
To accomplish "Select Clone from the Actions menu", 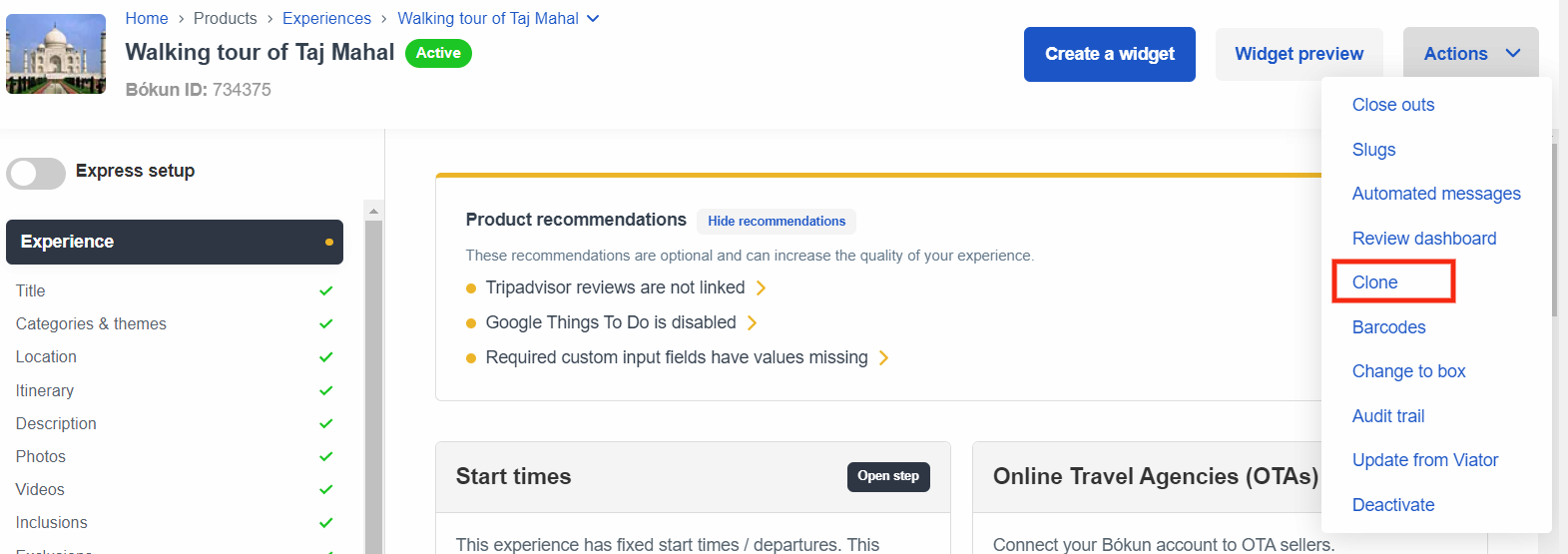I will [1374, 282].
